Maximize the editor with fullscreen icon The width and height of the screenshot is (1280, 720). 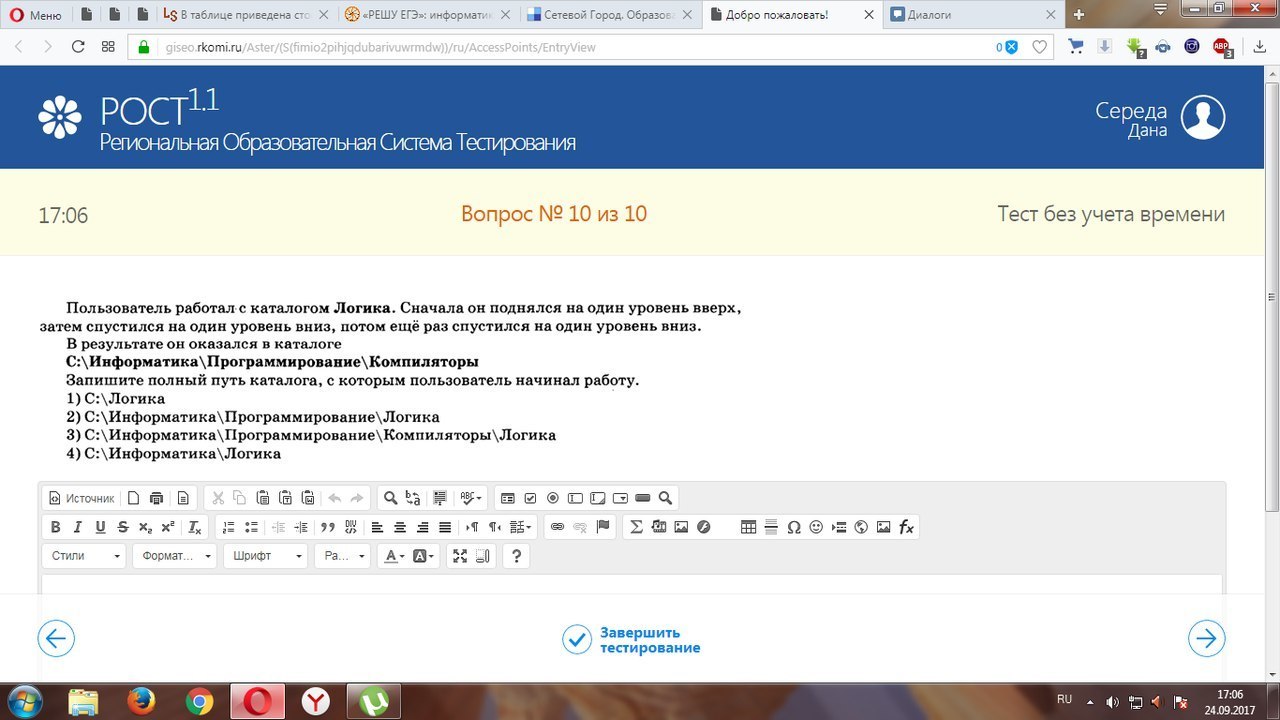(460, 556)
